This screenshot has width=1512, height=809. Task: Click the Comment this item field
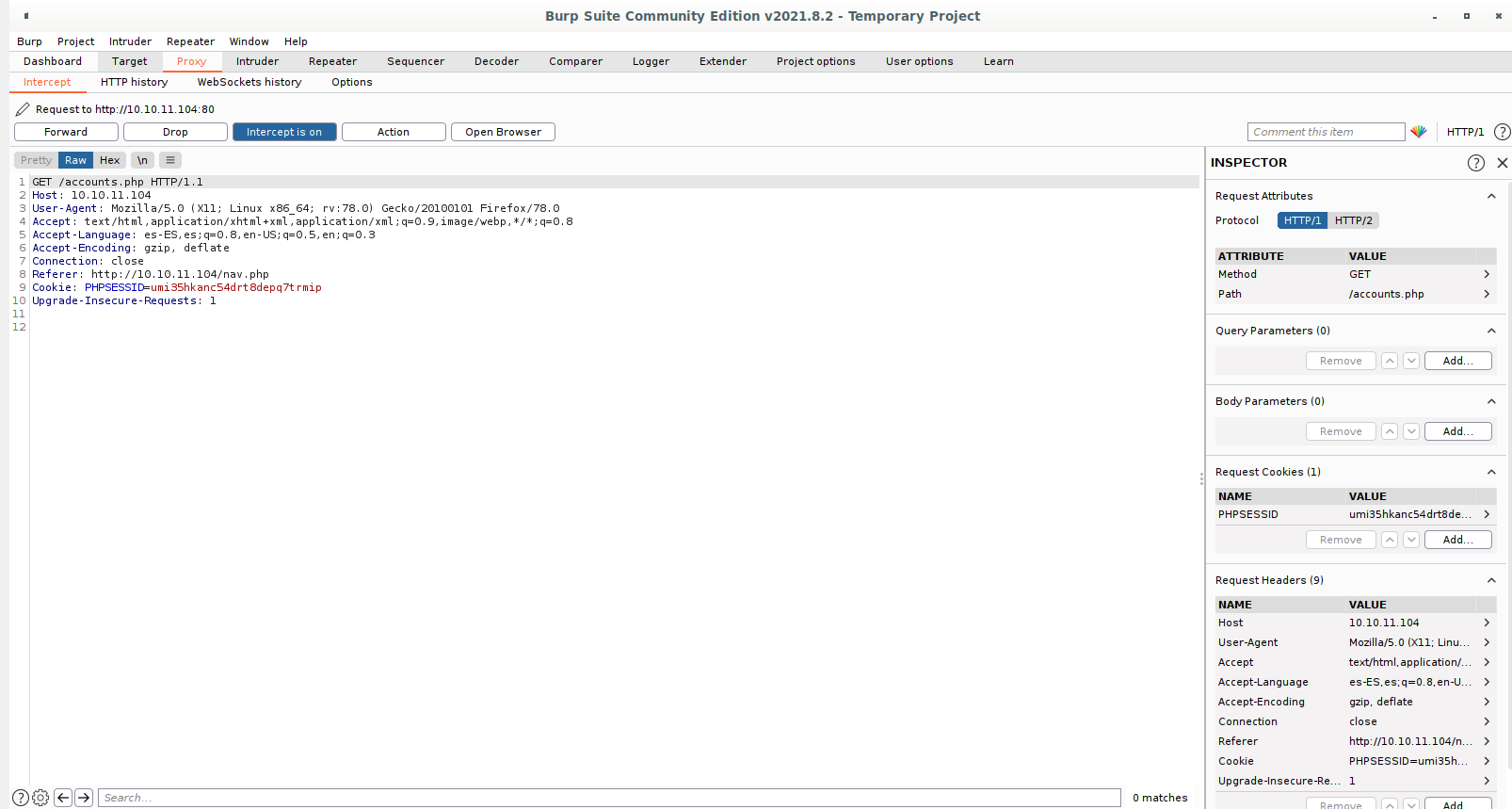1326,132
